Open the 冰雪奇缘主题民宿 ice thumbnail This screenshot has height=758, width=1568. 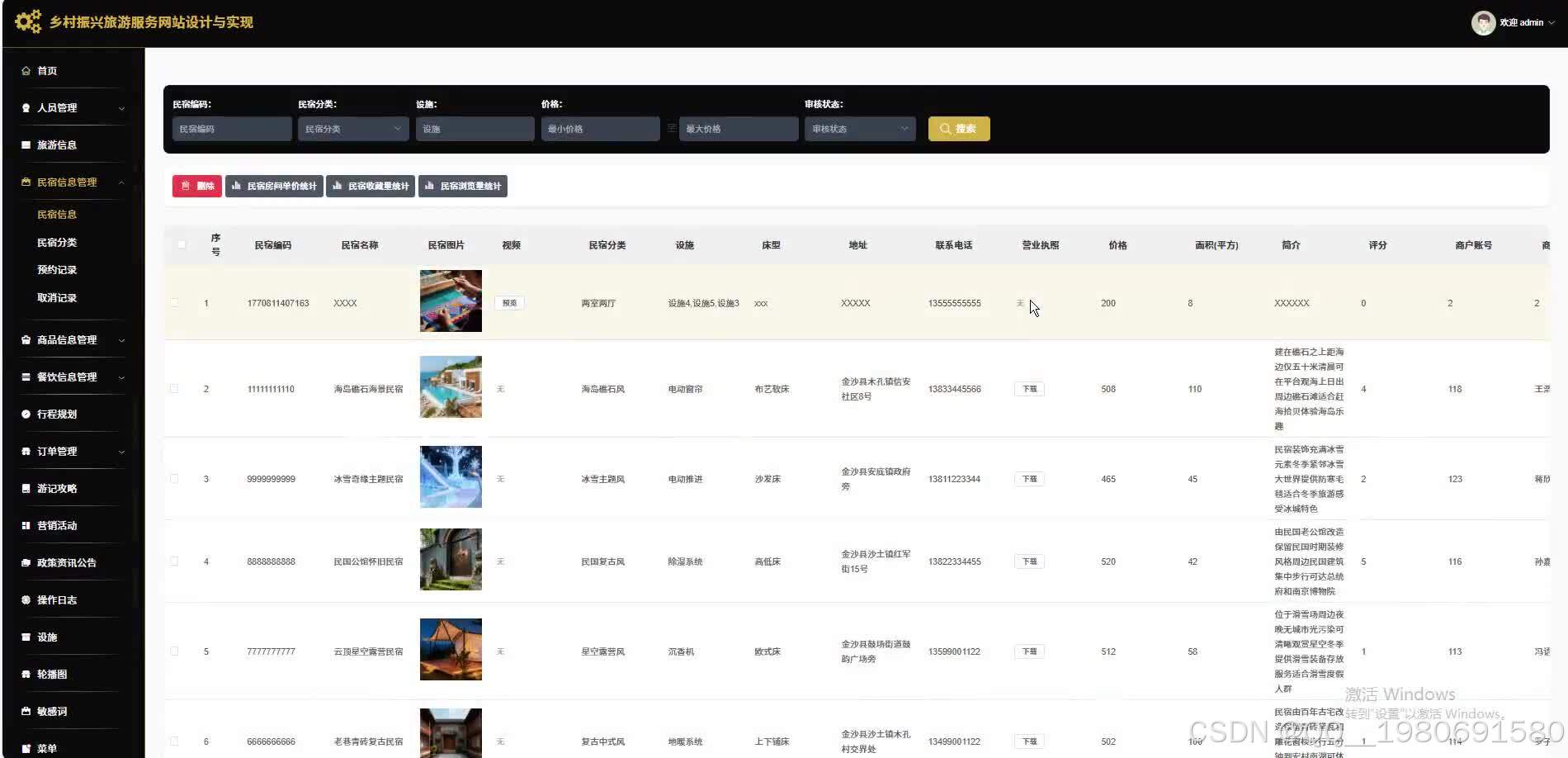(x=451, y=477)
